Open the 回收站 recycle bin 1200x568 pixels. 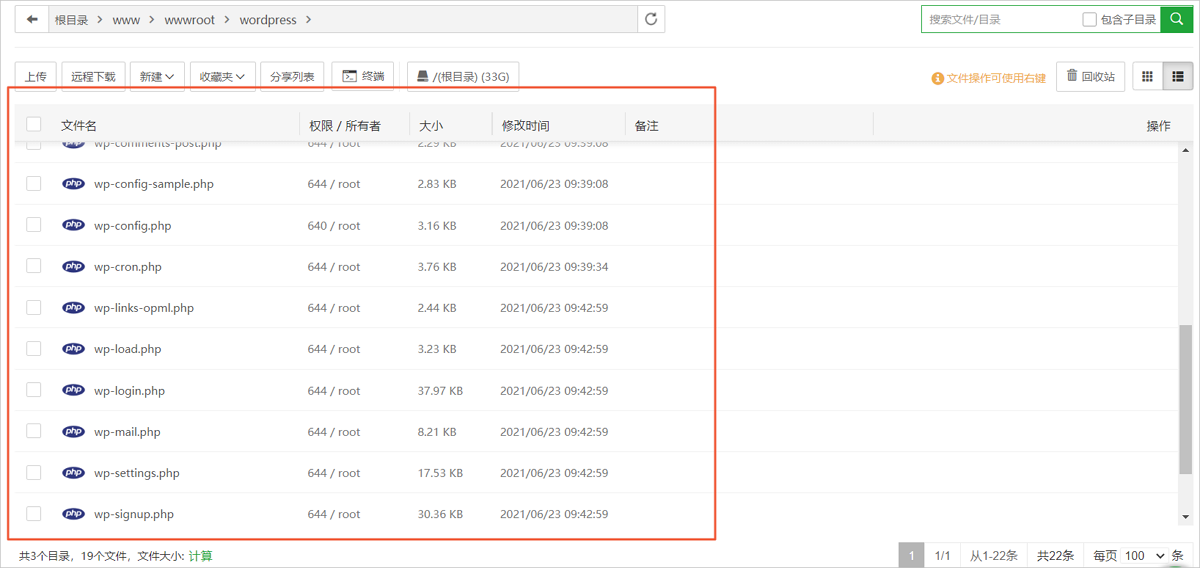point(1091,77)
